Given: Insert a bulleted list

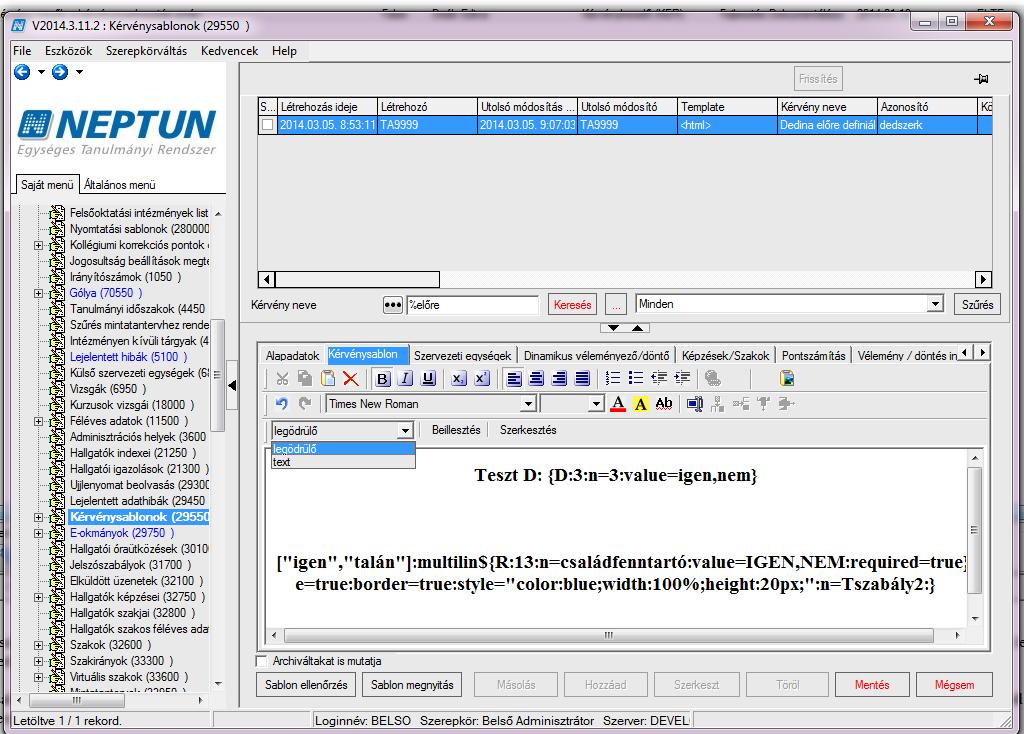Looking at the screenshot, I should (635, 377).
